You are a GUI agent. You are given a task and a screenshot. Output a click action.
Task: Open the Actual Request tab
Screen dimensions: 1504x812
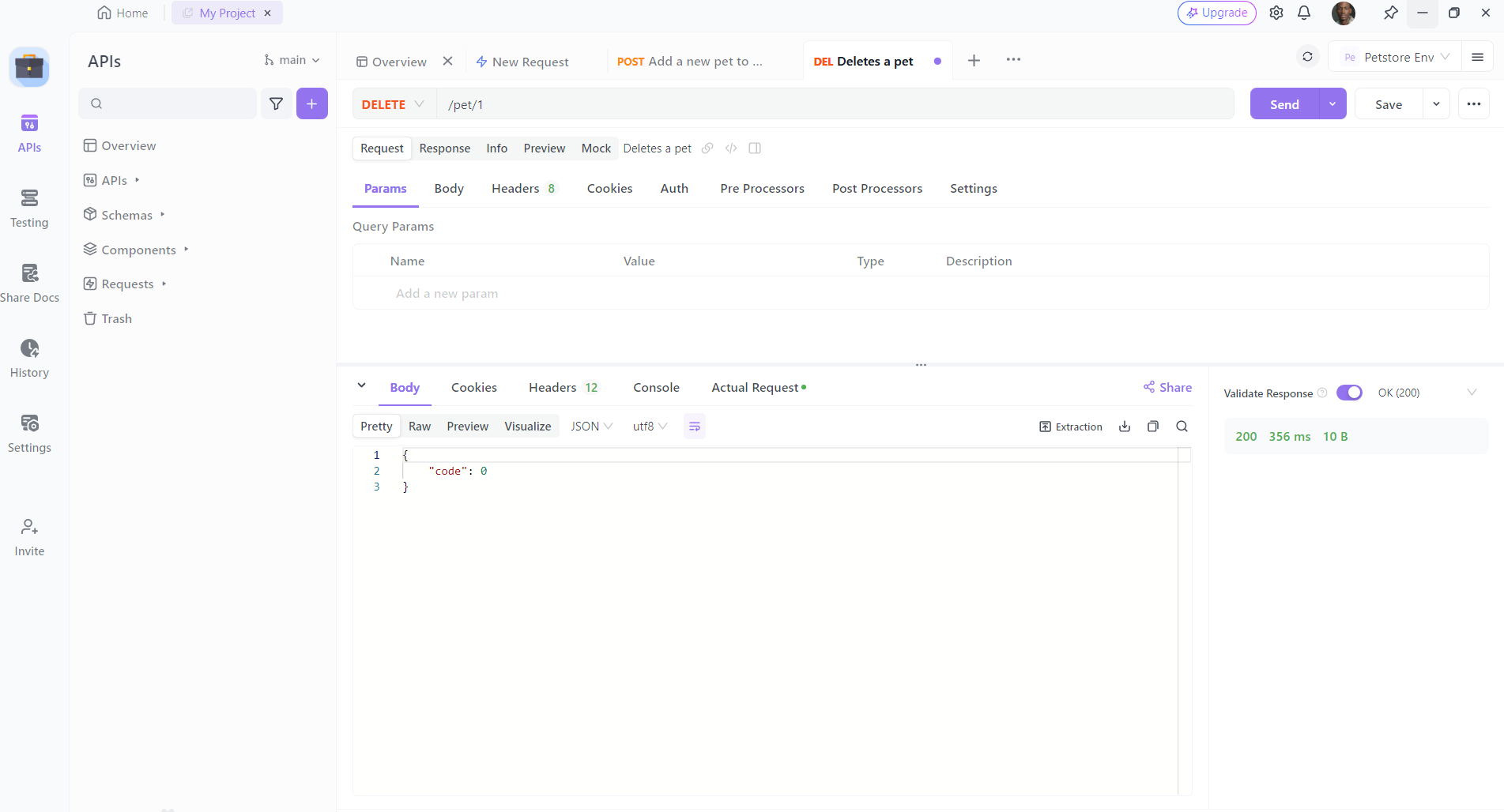pos(759,387)
